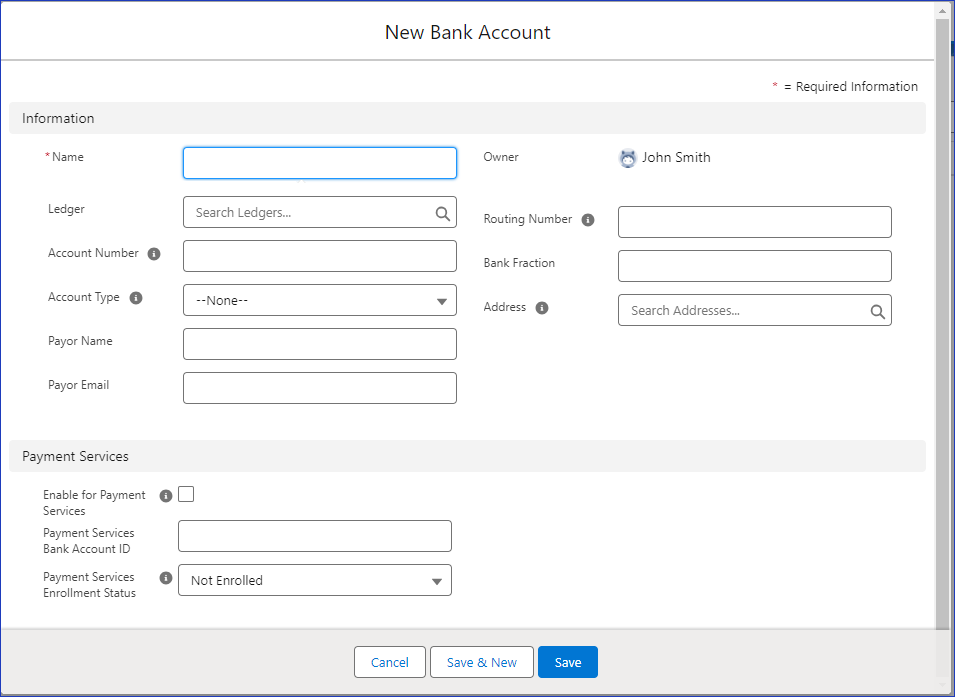Click the Routing Number info icon

(588, 220)
